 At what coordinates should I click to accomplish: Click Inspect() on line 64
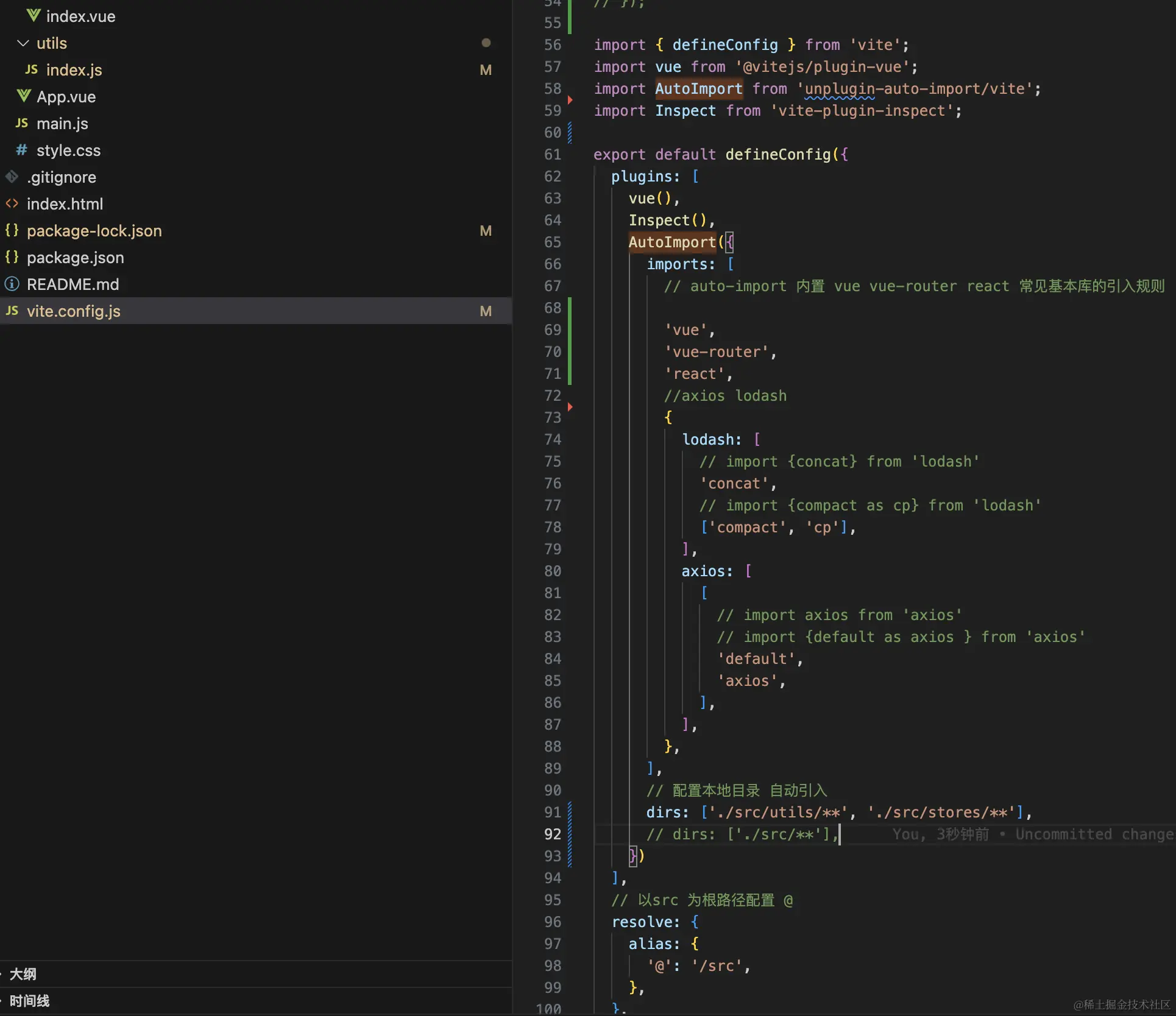pos(668,220)
